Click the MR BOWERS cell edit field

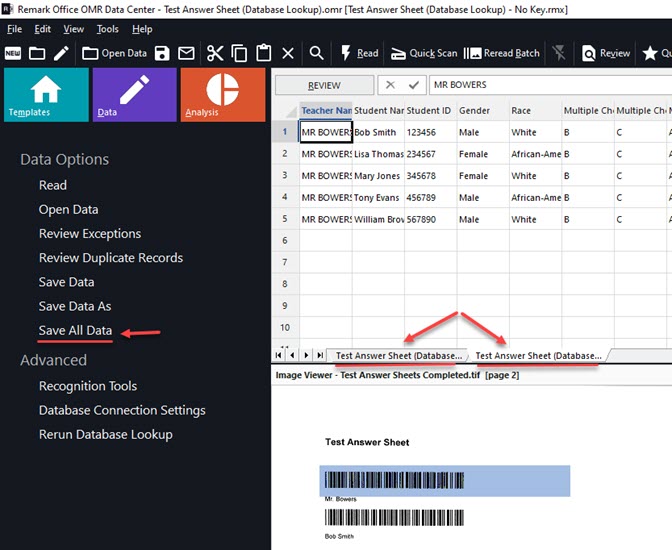click(550, 85)
